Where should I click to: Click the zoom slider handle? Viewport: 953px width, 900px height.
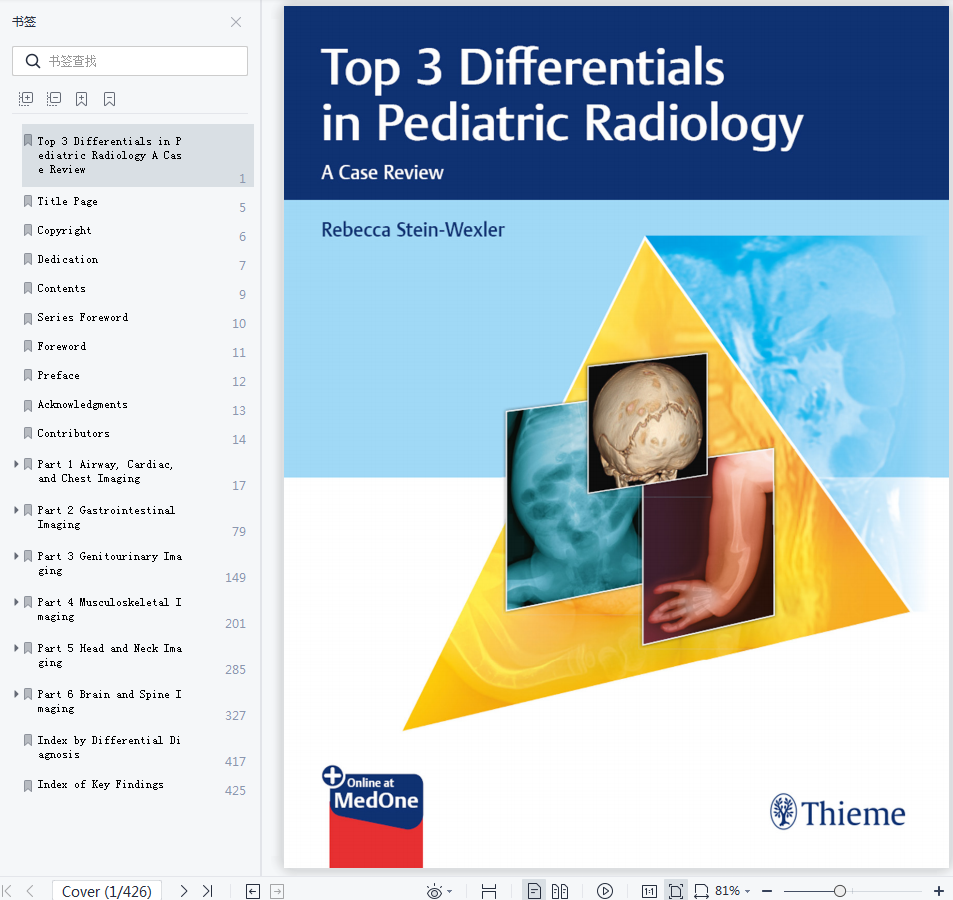point(840,891)
